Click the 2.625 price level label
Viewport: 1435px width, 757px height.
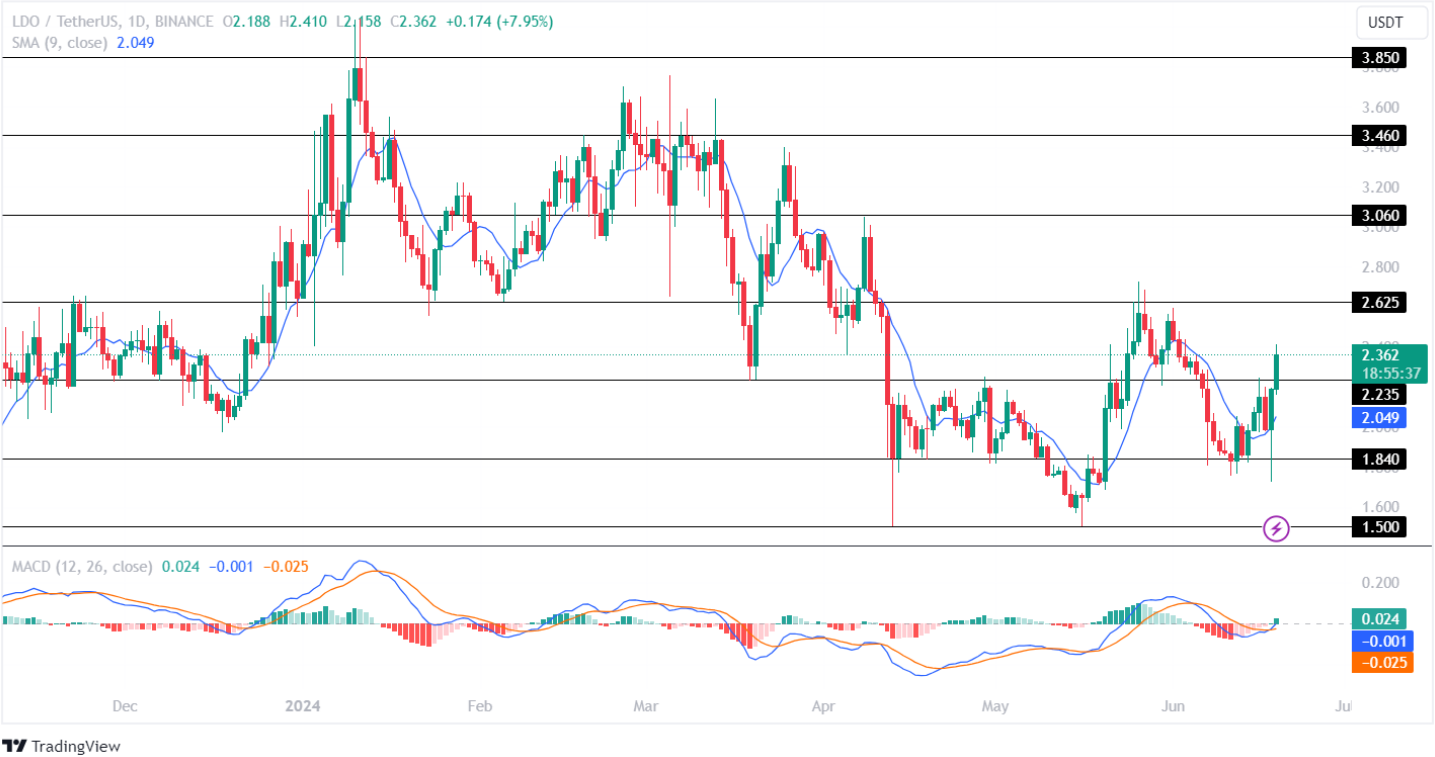click(1380, 302)
